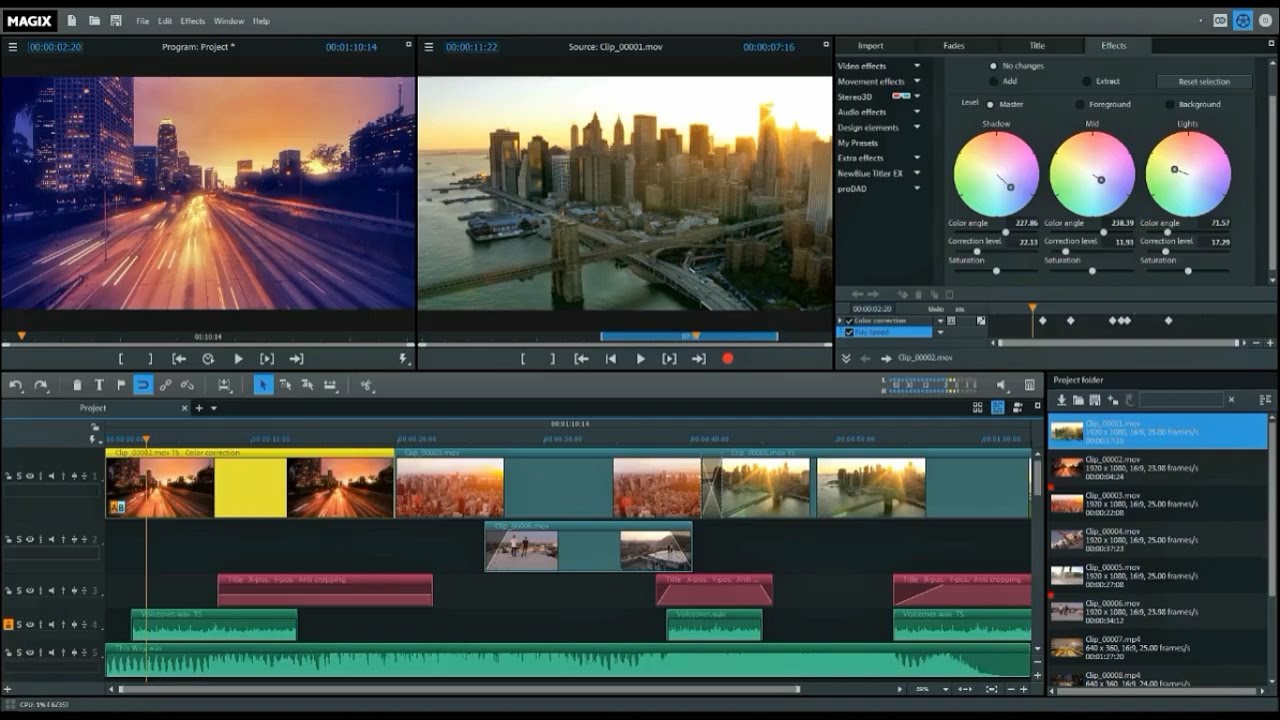Add a new timeline tab with plus
This screenshot has width=1280, height=720.
(x=198, y=408)
